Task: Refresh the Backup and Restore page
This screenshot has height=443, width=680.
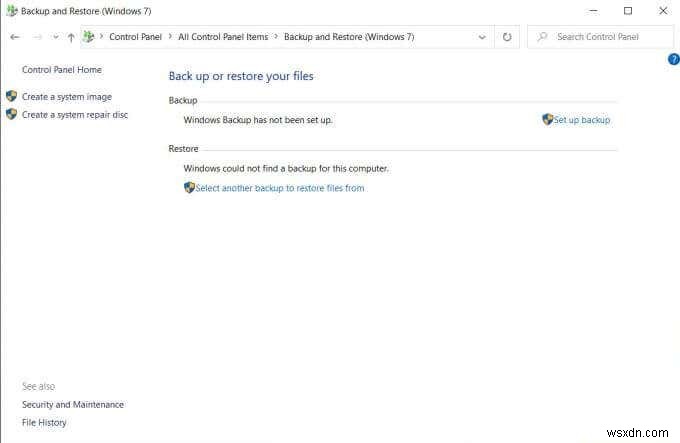Action: pyautogui.click(x=507, y=37)
